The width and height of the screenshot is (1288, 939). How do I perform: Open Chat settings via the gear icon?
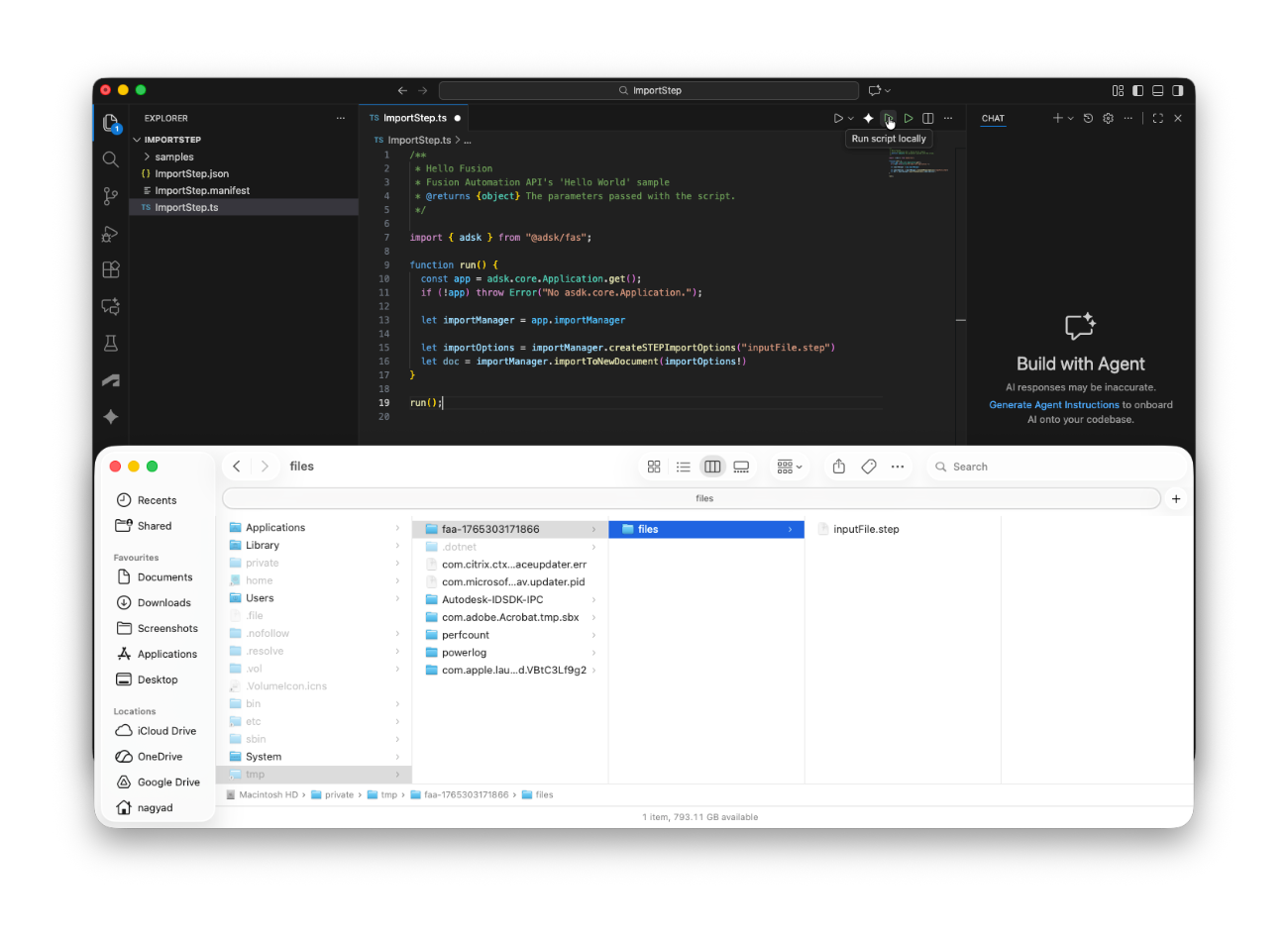(x=1108, y=118)
